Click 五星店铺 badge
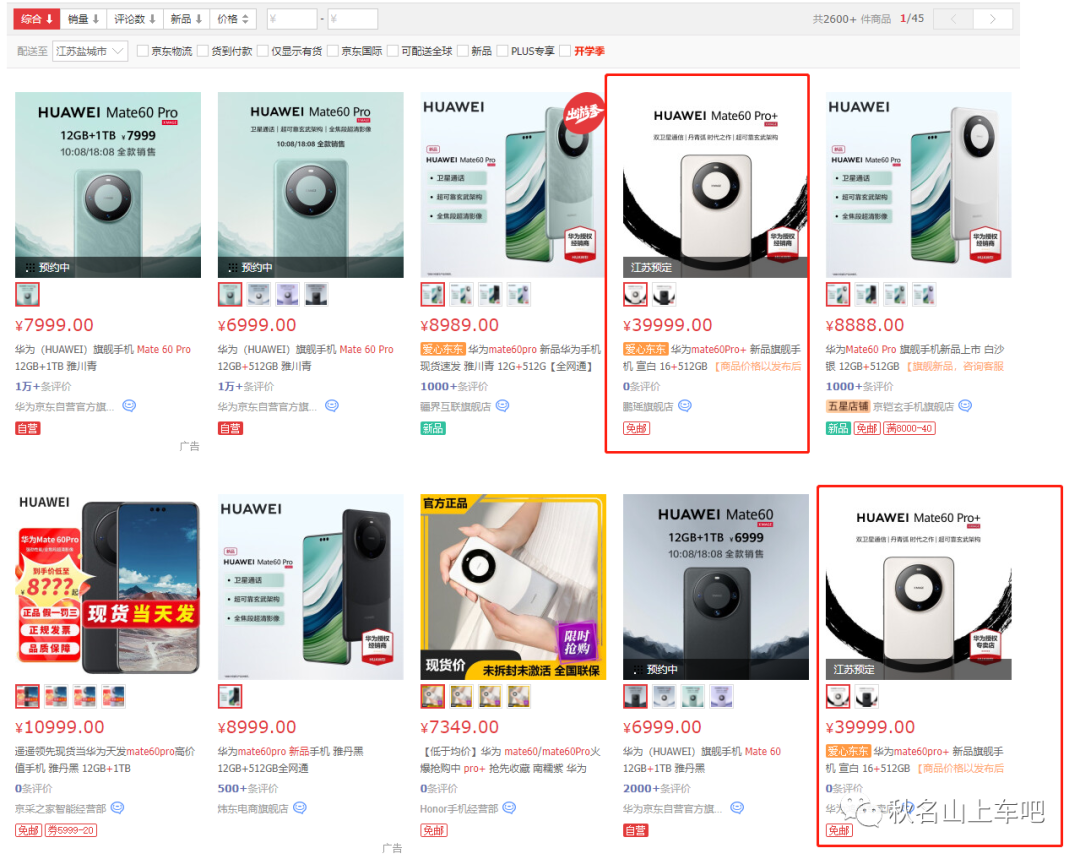 click(x=848, y=406)
